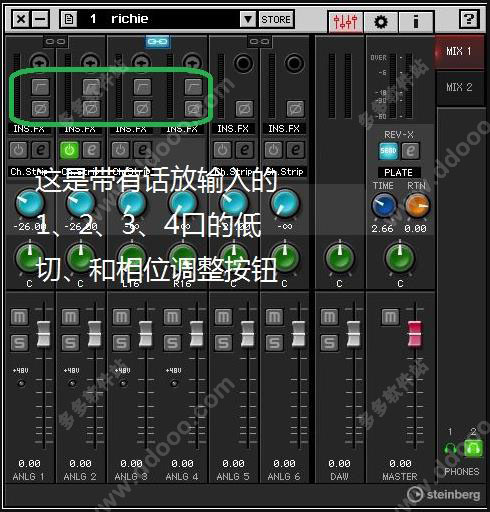
Task: Click the DAW fader handle
Action: [x=353, y=333]
